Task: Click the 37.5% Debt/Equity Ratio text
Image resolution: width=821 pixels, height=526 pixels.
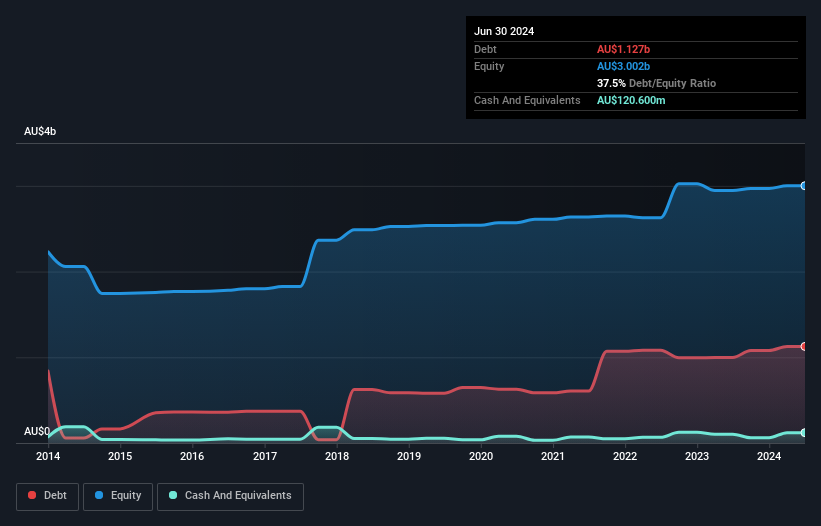Action: pyautogui.click(x=656, y=83)
